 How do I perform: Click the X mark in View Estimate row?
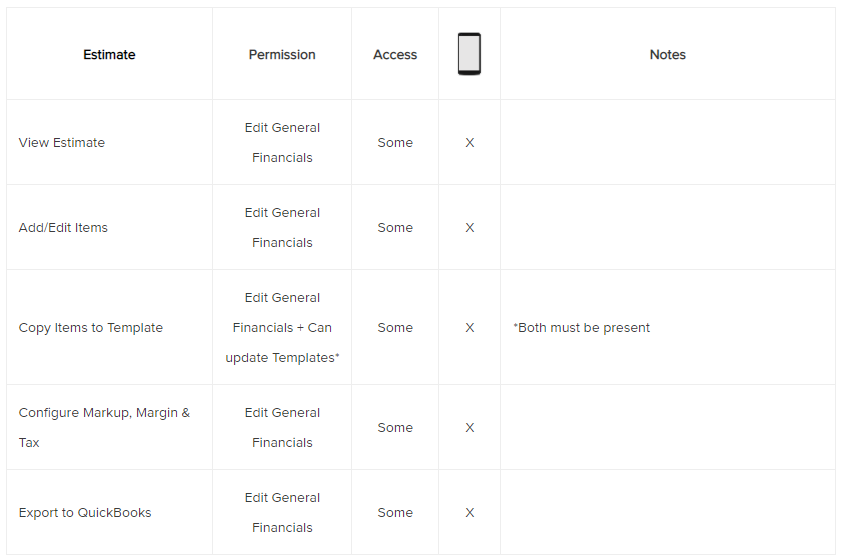point(470,143)
